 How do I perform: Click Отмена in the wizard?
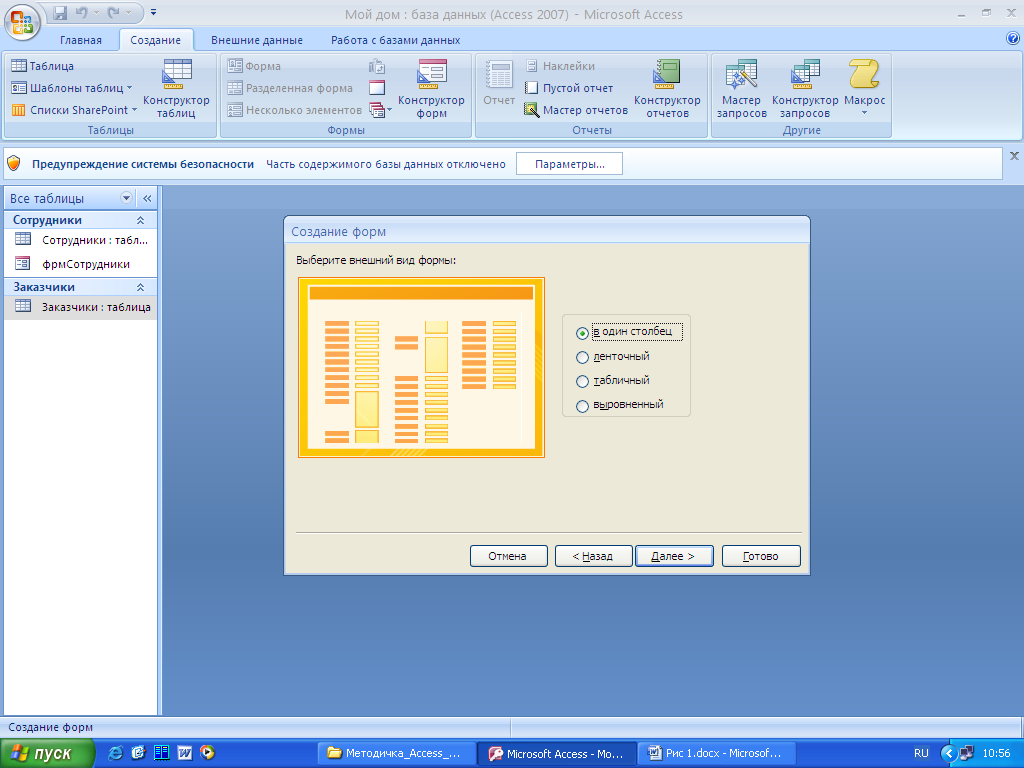point(508,556)
